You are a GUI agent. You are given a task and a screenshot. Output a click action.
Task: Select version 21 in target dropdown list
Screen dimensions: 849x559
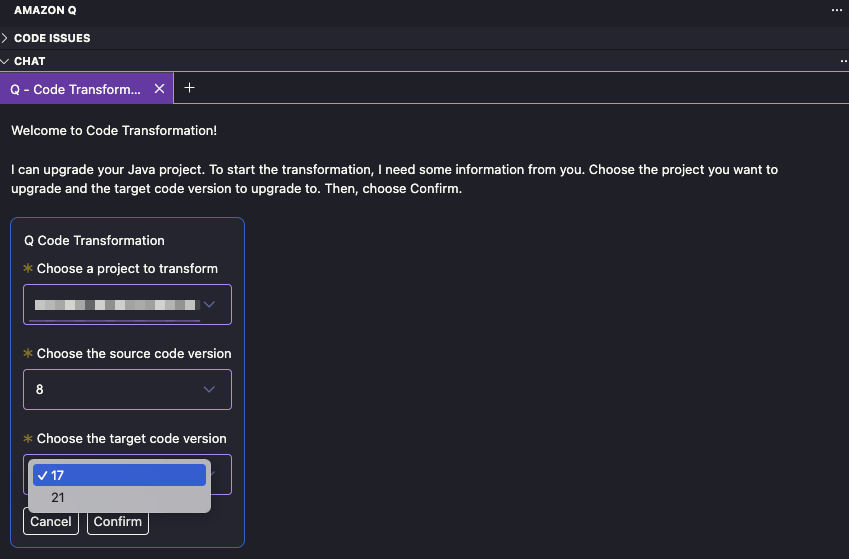coord(119,497)
